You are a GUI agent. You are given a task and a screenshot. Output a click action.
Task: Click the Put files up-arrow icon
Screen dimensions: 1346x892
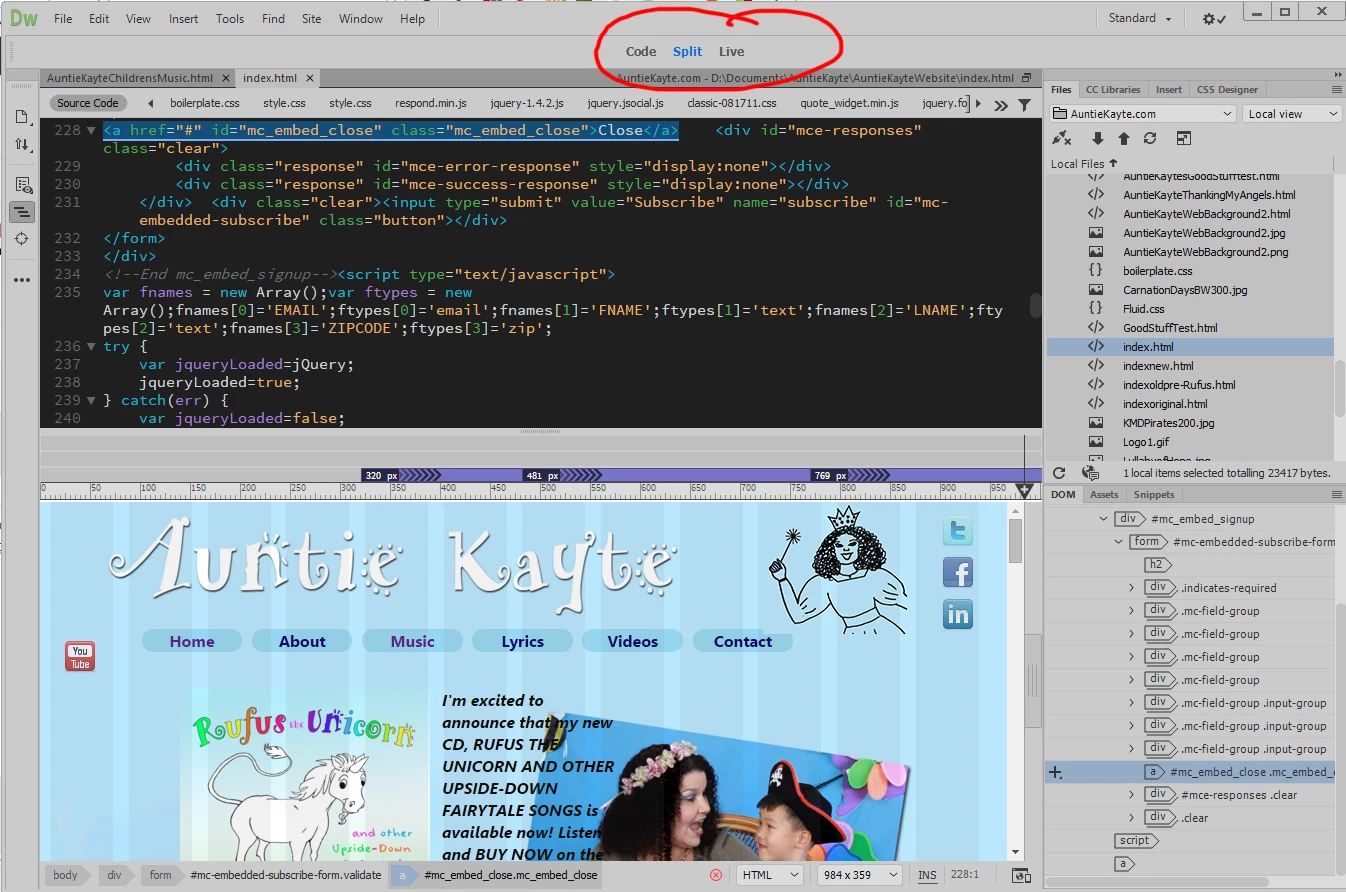[1123, 139]
